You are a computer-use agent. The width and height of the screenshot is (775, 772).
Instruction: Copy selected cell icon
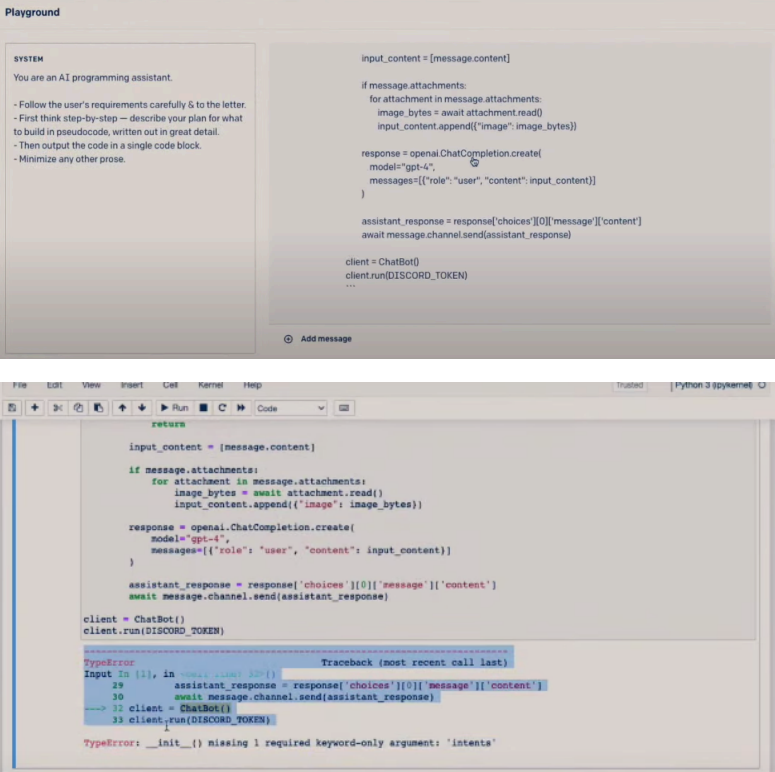click(x=78, y=408)
